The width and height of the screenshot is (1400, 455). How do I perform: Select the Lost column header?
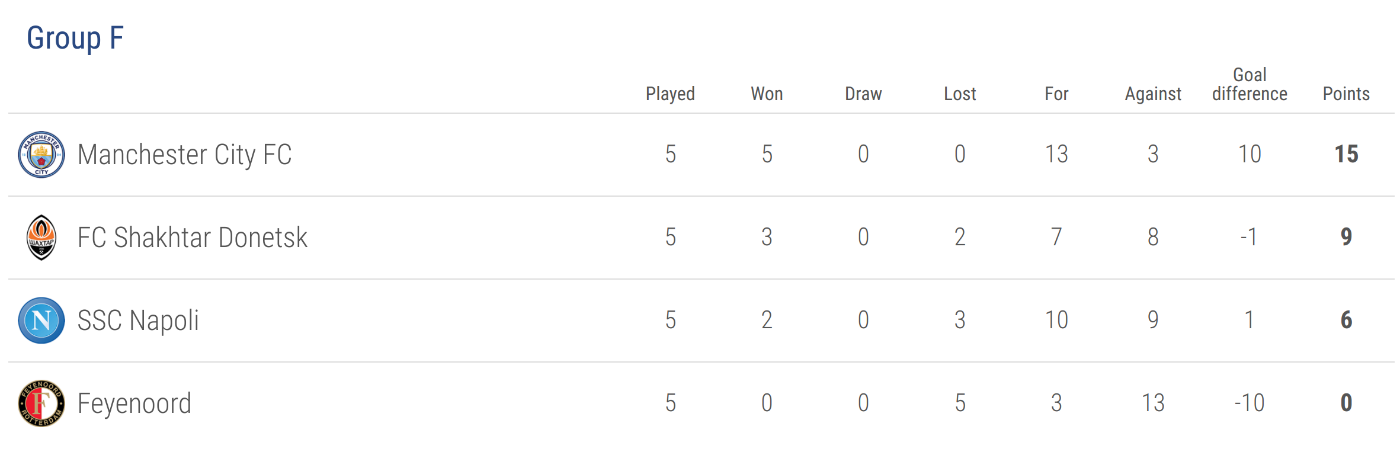click(960, 94)
